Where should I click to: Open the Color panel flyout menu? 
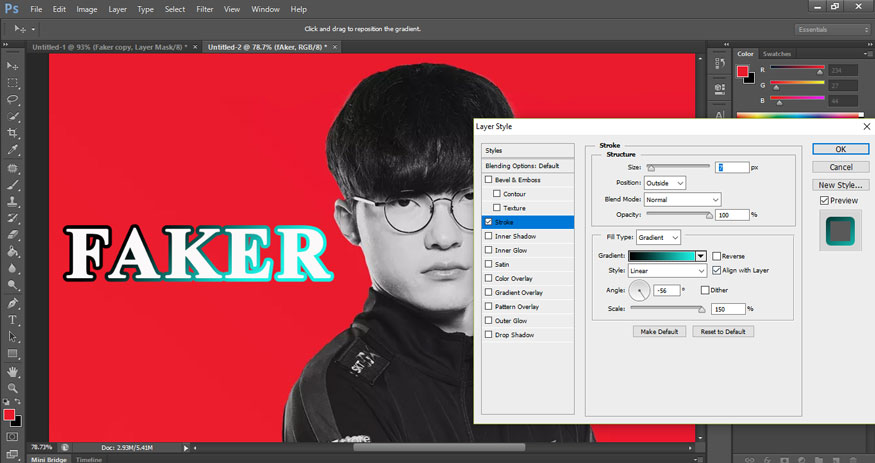[x=868, y=54]
